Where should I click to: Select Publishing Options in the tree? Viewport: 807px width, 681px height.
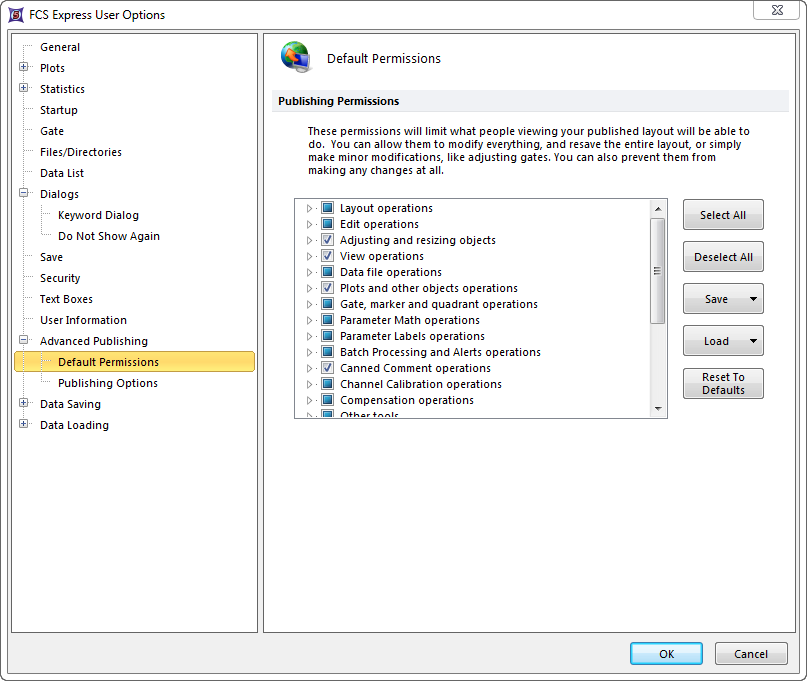pos(107,383)
